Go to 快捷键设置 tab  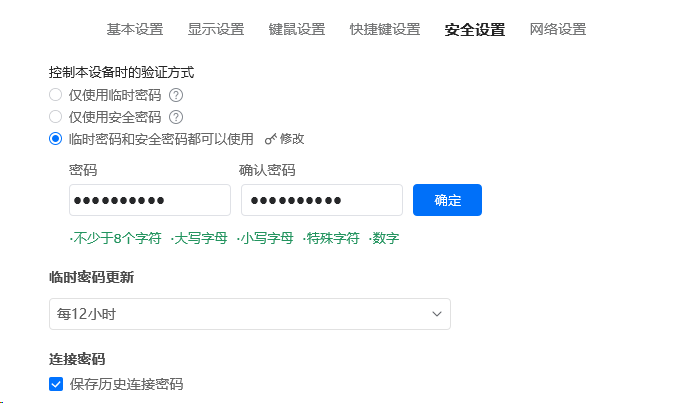pyautogui.click(x=385, y=29)
